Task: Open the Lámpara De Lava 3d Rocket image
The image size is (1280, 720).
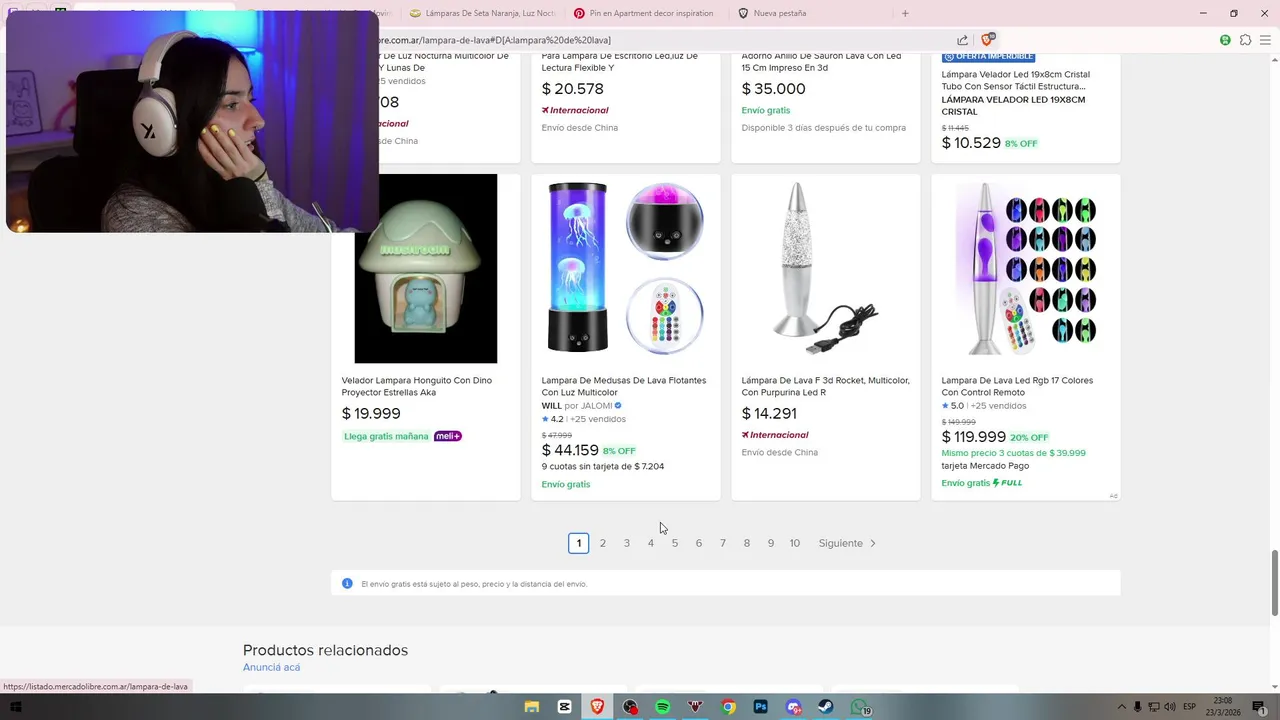Action: pyautogui.click(x=826, y=268)
